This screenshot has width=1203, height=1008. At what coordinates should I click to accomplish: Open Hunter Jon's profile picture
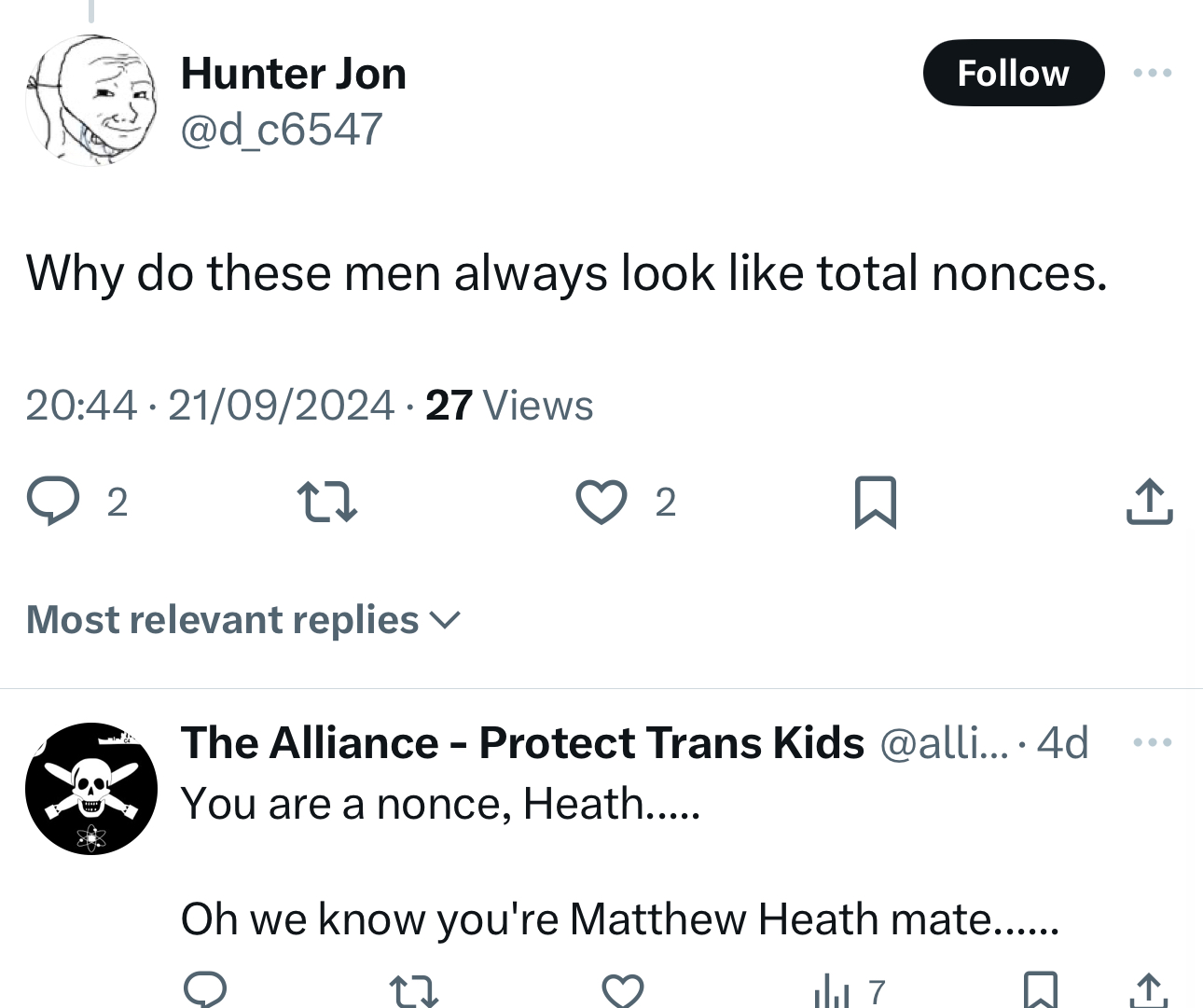(90, 101)
